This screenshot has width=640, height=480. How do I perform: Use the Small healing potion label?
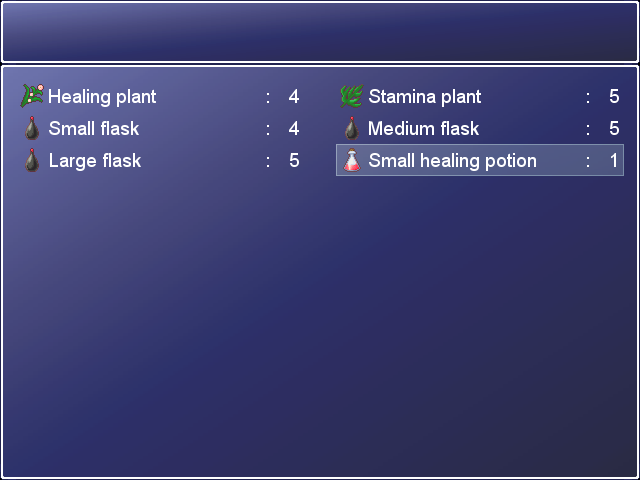452,161
